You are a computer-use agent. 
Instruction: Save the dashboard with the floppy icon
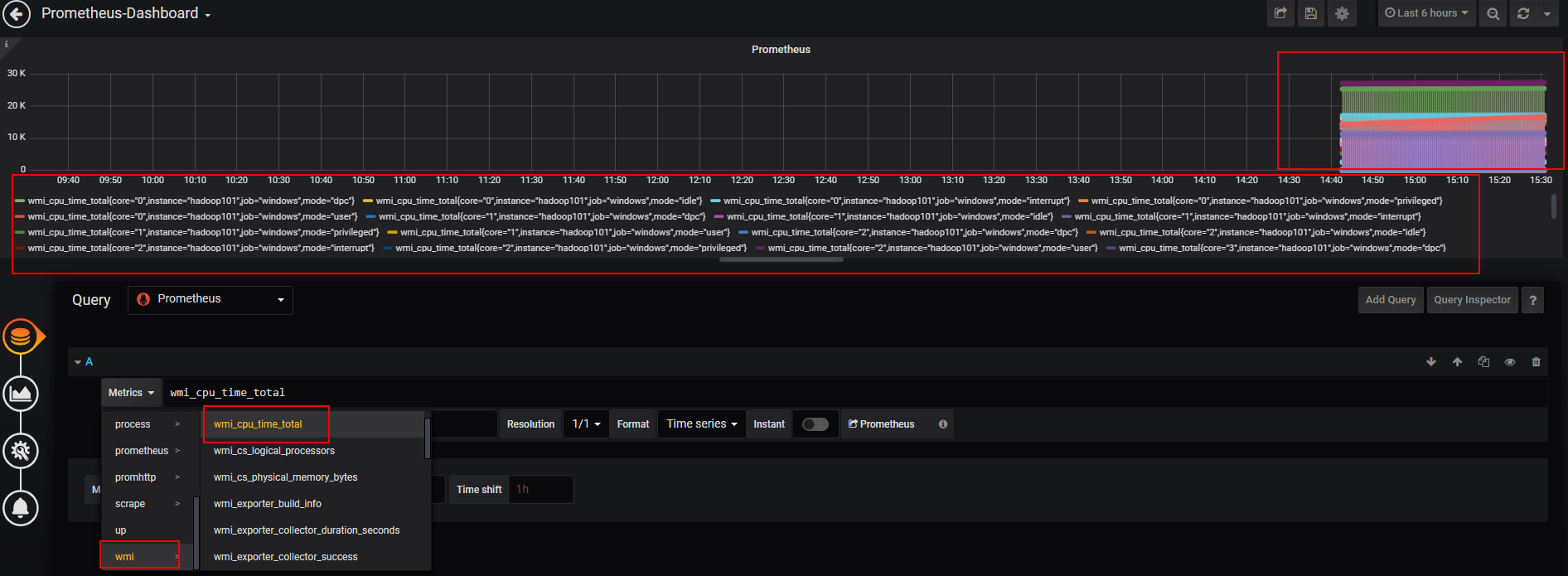(1310, 13)
